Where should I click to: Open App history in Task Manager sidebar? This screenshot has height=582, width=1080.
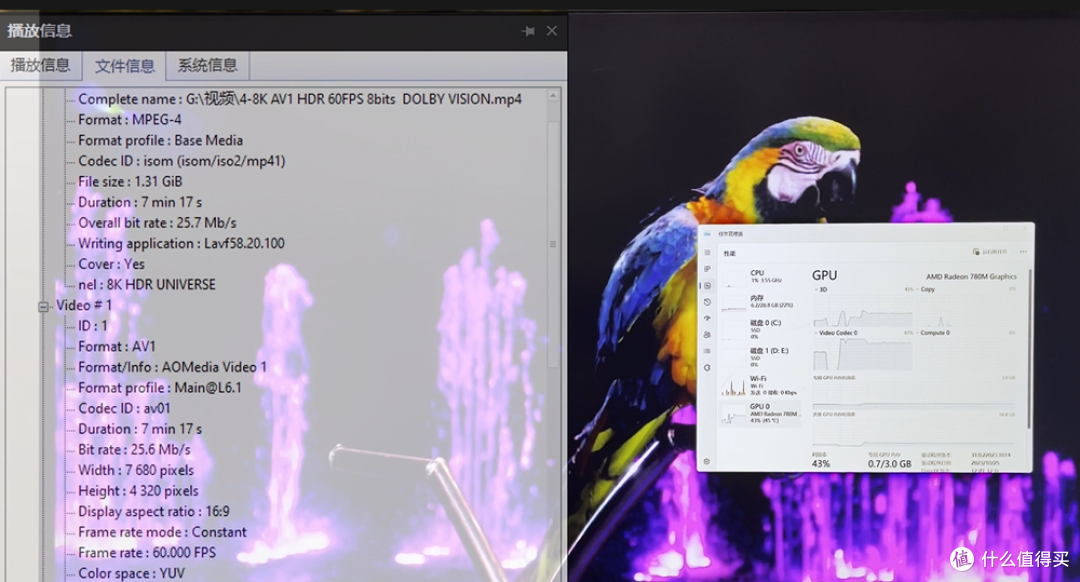[x=707, y=302]
